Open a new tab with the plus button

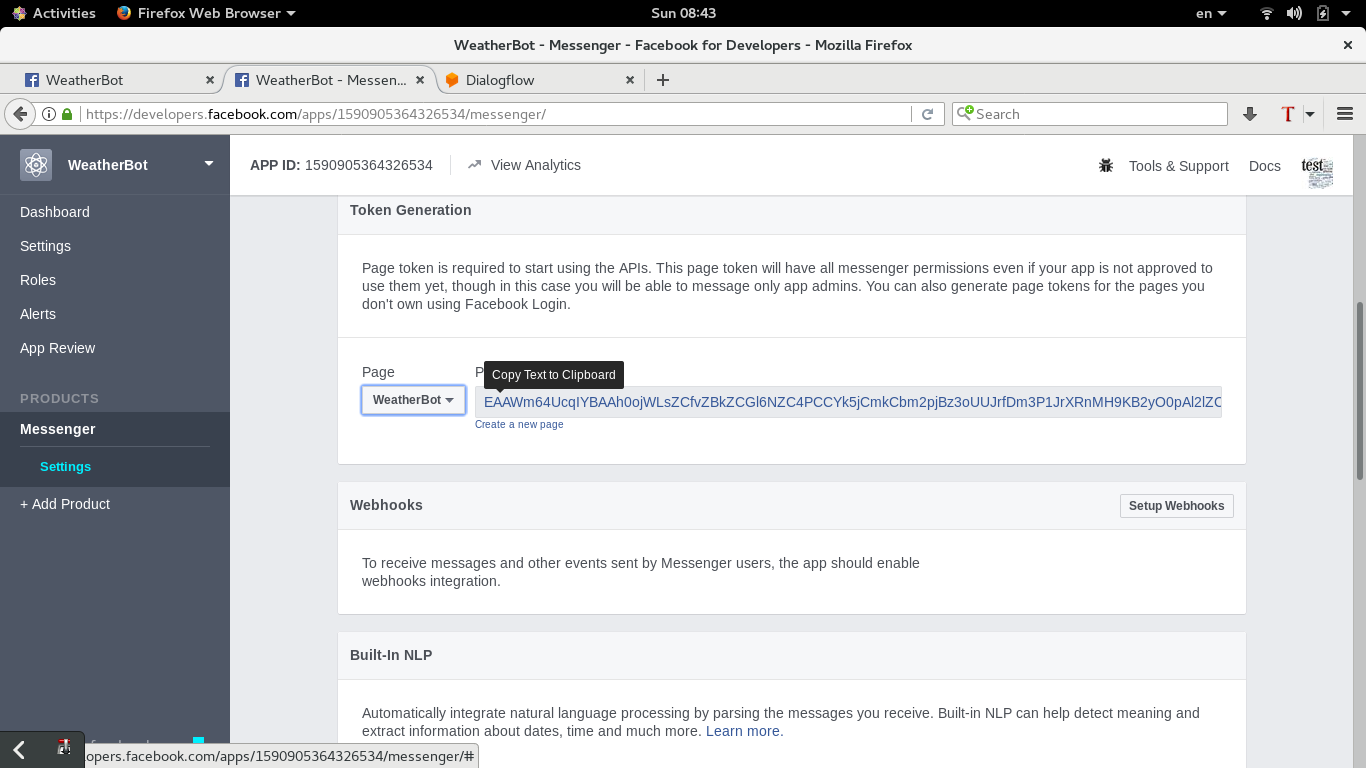pyautogui.click(x=662, y=80)
